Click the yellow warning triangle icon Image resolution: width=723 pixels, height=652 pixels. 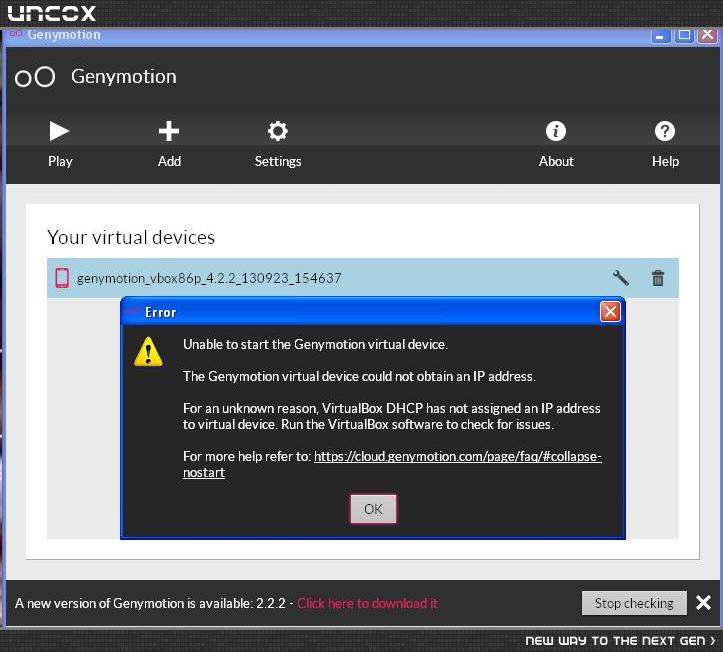coord(148,352)
